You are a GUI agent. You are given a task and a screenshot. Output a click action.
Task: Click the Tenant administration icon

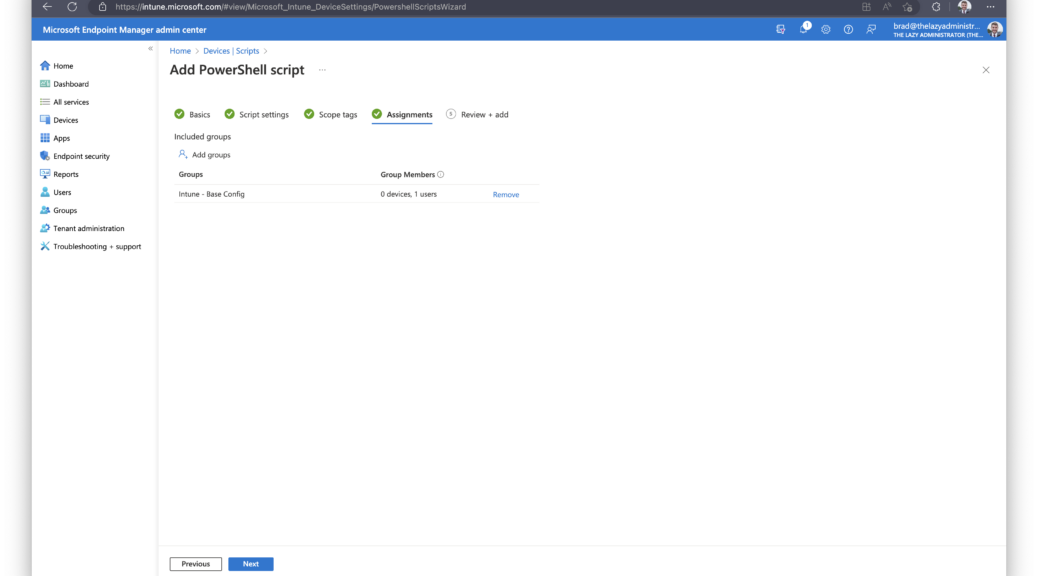click(x=45, y=228)
